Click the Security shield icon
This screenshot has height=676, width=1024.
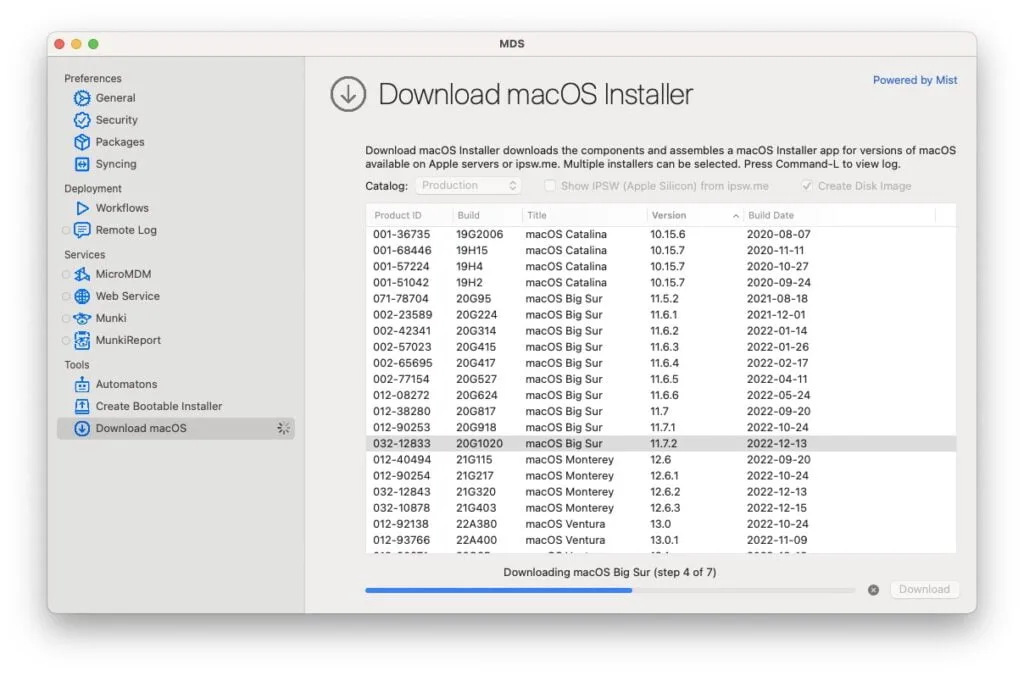pos(82,120)
